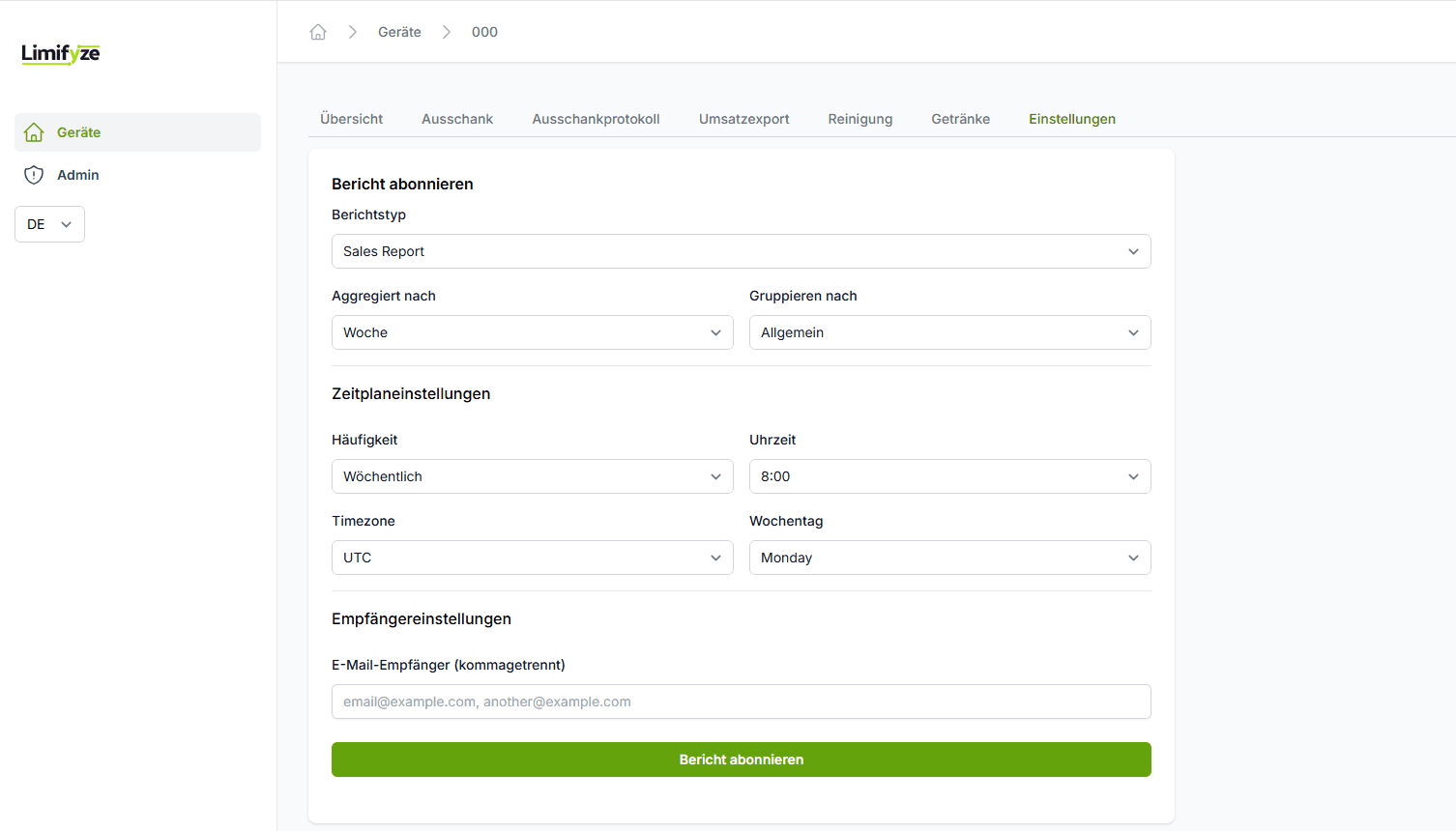Open the Getränke tab
Image resolution: width=1456 pixels, height=831 pixels.
click(x=960, y=119)
